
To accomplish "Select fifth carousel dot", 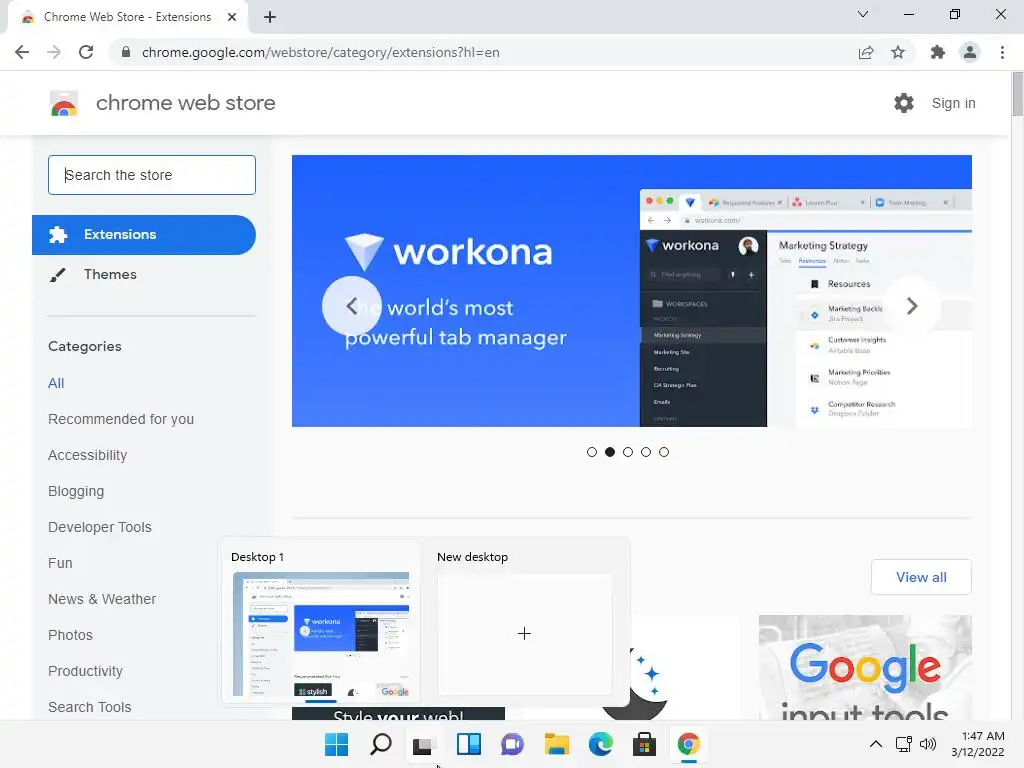I will 664,452.
